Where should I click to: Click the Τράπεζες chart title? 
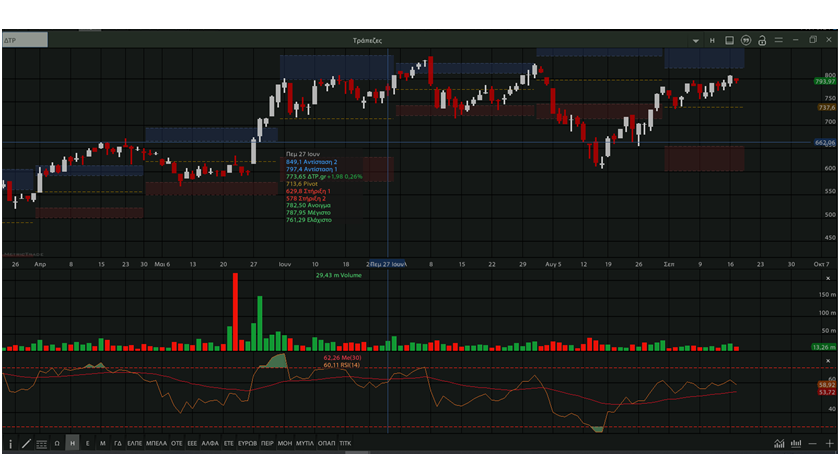[x=368, y=41]
